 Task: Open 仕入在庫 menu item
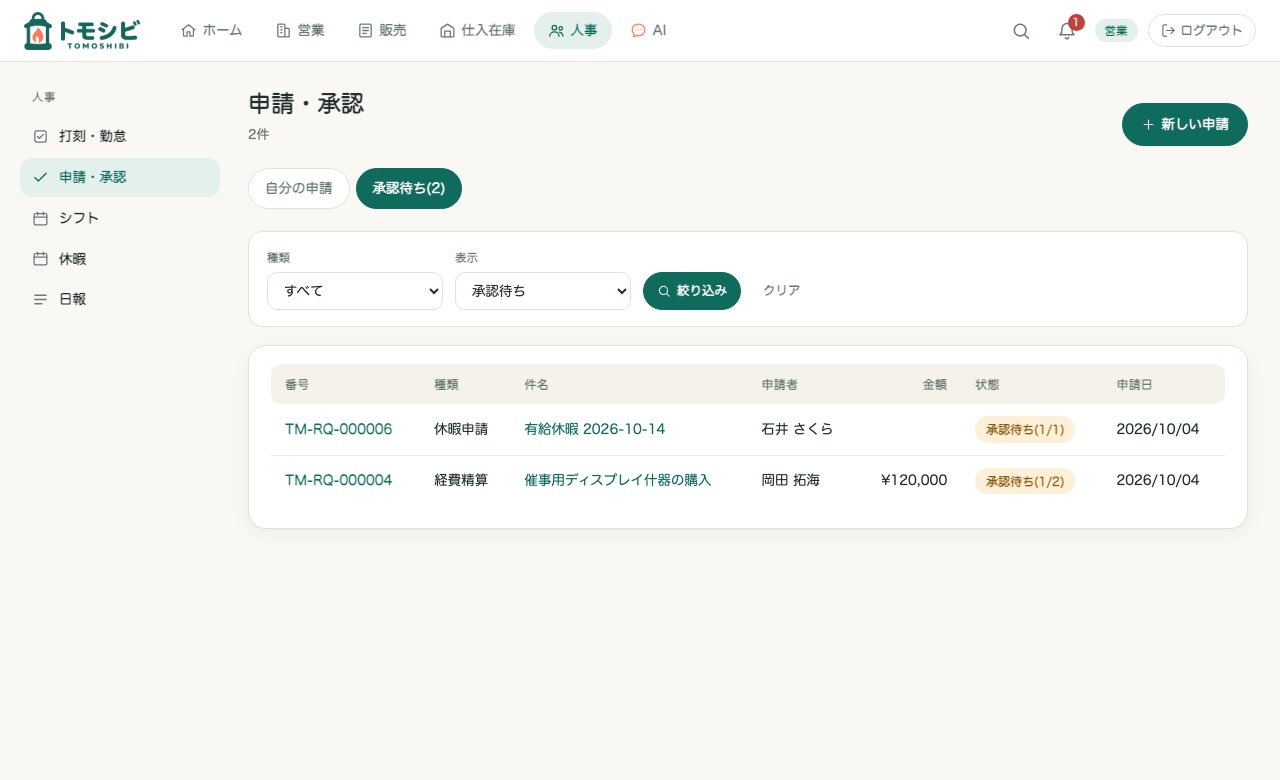pyautogui.click(x=478, y=31)
